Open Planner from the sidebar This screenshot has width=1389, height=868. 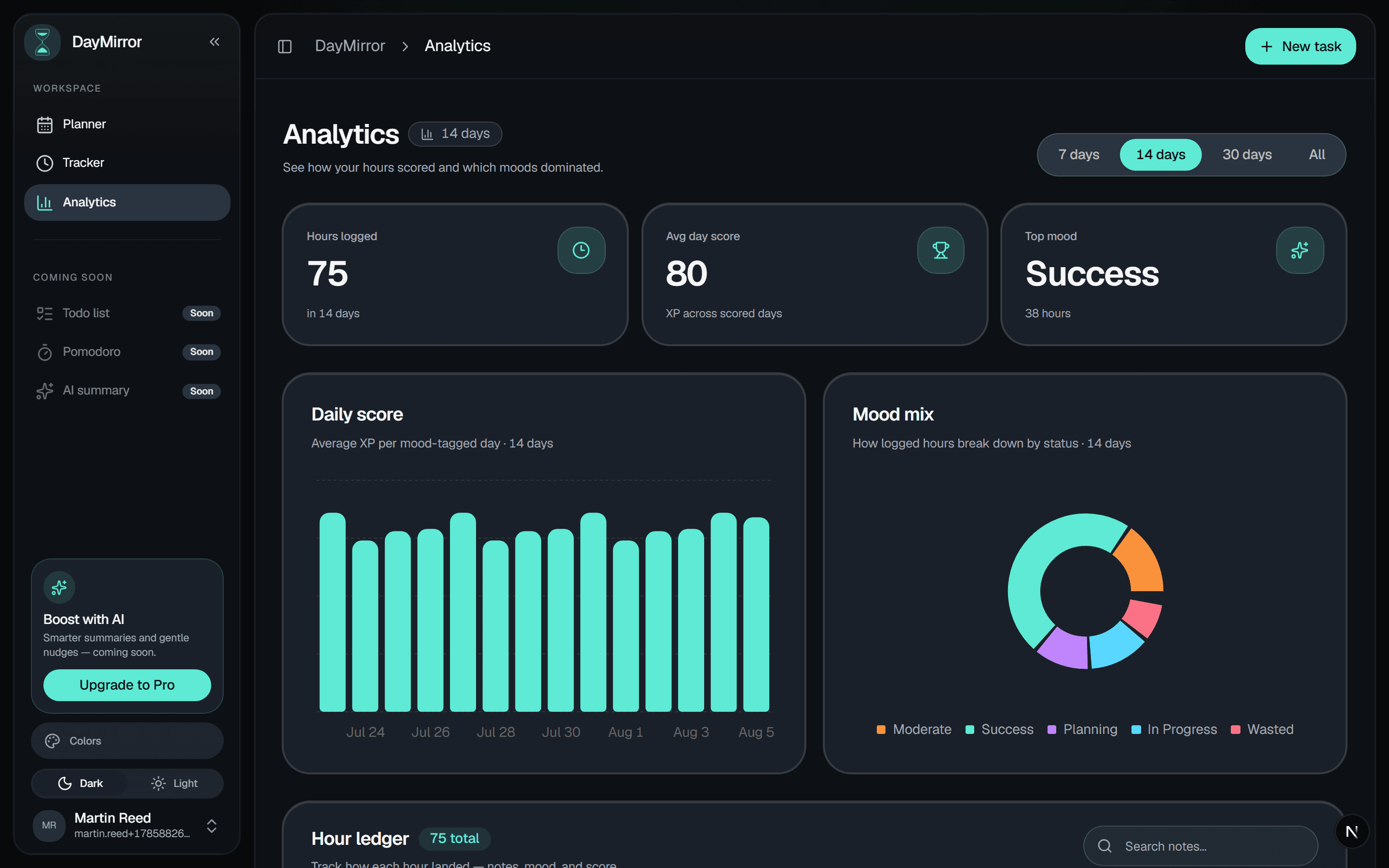(x=127, y=124)
